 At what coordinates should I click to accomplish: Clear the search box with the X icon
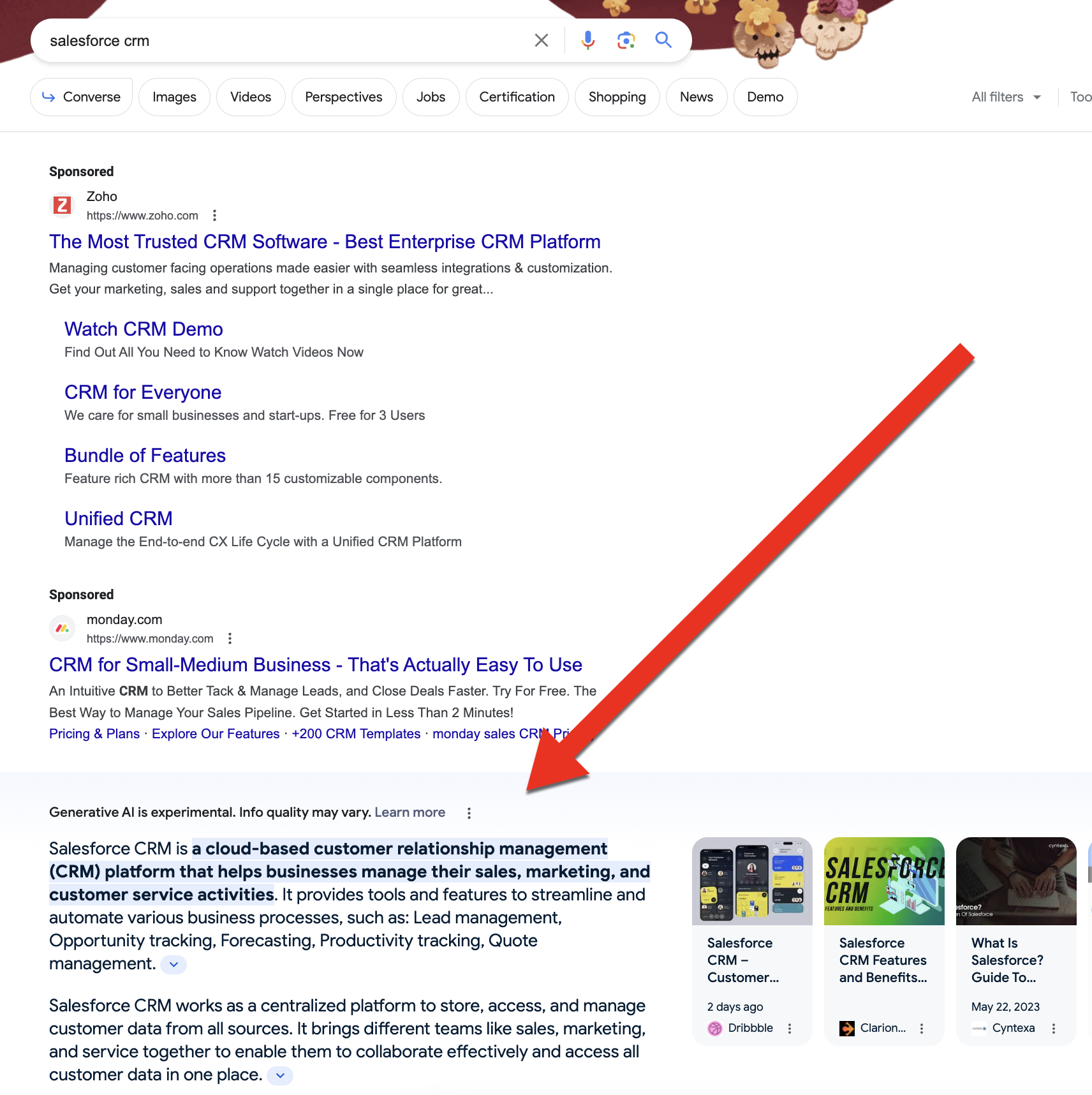[542, 41]
